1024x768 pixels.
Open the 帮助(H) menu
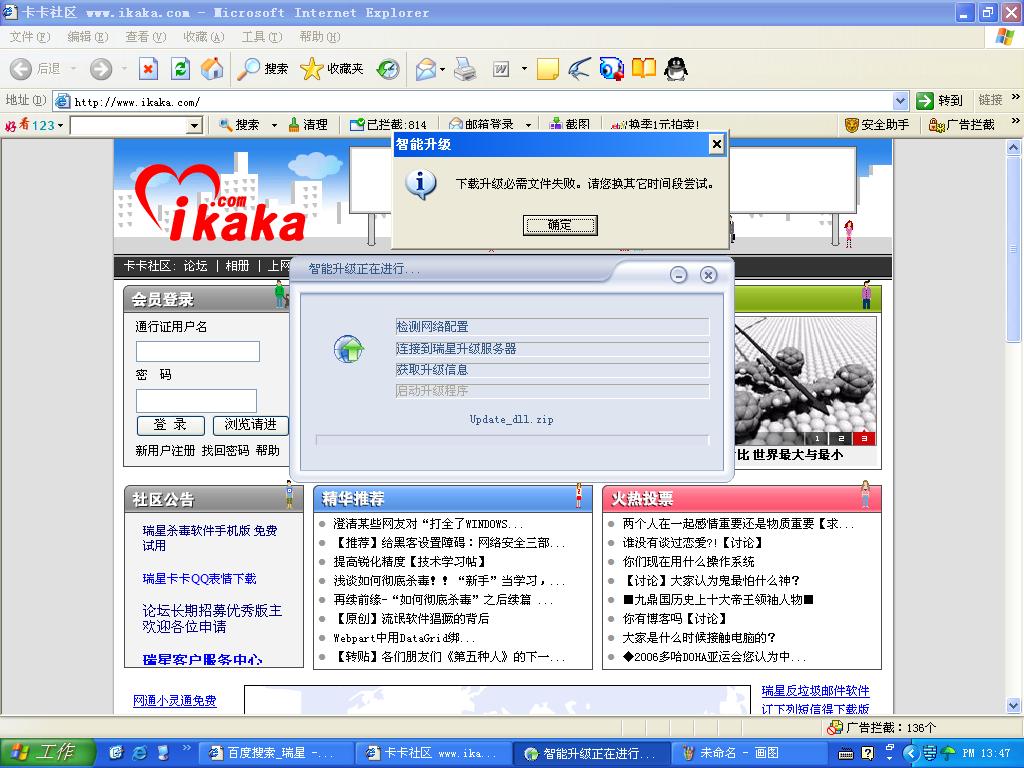pyautogui.click(x=320, y=37)
